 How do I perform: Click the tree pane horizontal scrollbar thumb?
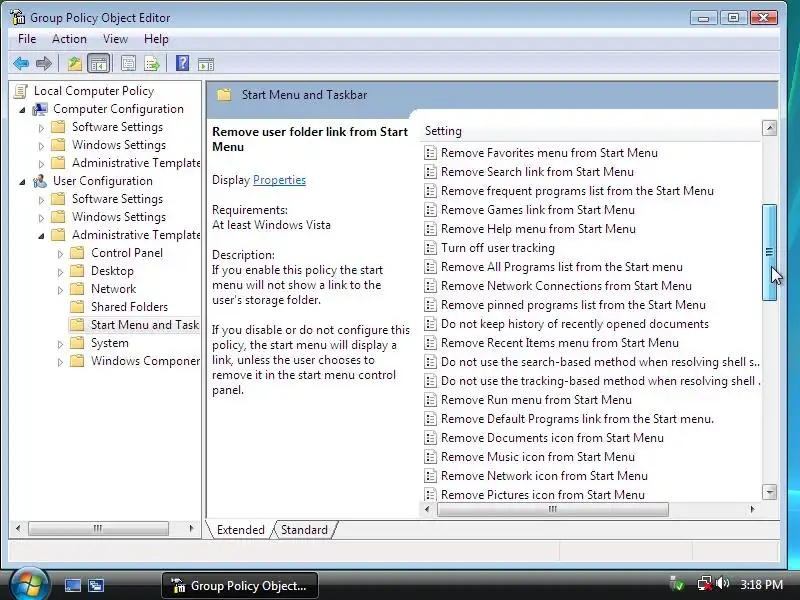(98, 528)
